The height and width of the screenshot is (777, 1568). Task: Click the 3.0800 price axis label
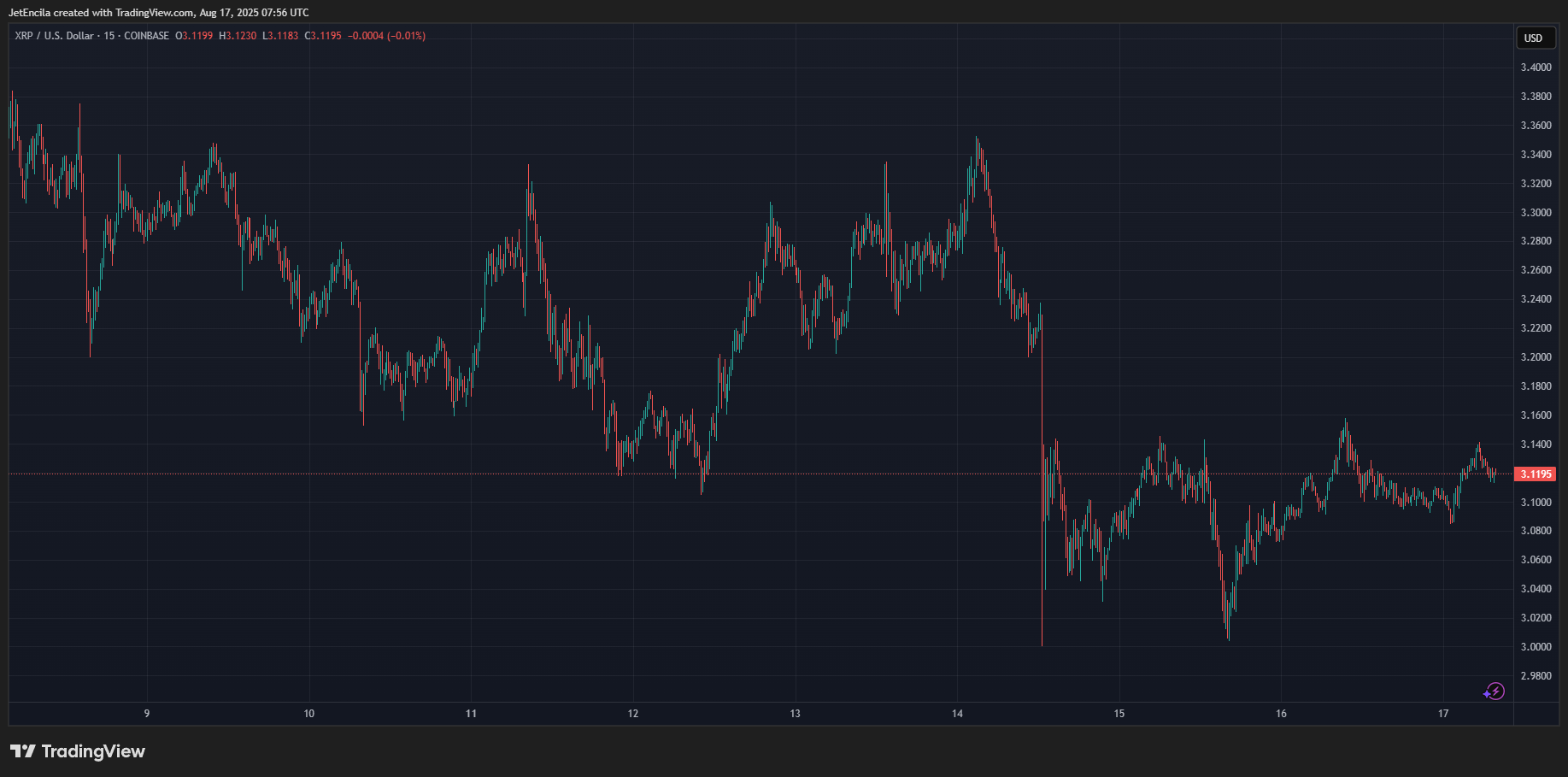point(1536,531)
